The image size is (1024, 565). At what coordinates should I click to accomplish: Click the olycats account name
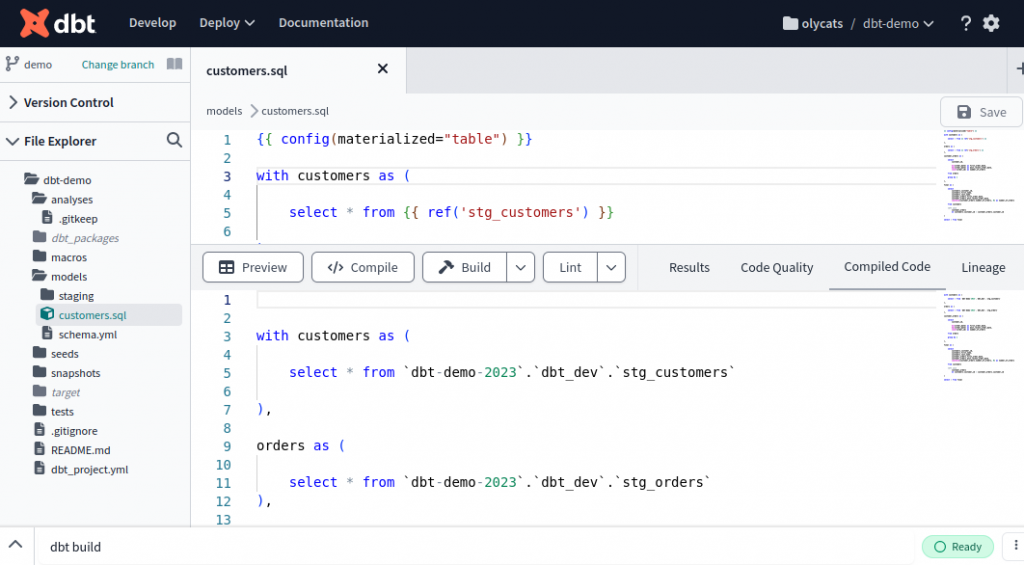pos(822,24)
